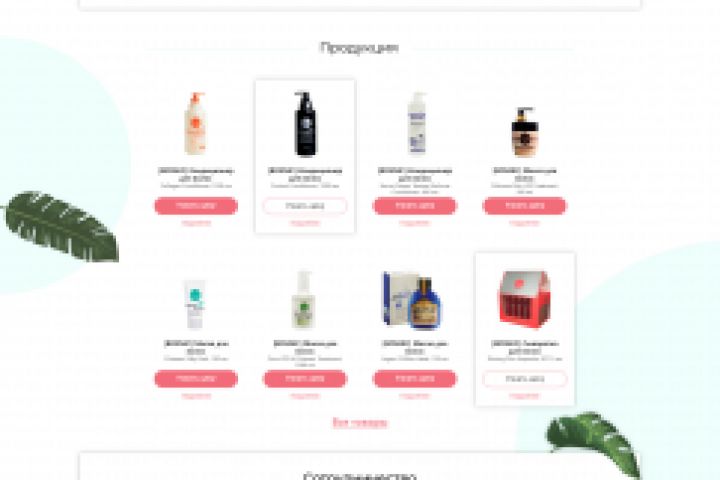Open product title of the black pump bottle
Screen dimensions: 720x480
305,174
